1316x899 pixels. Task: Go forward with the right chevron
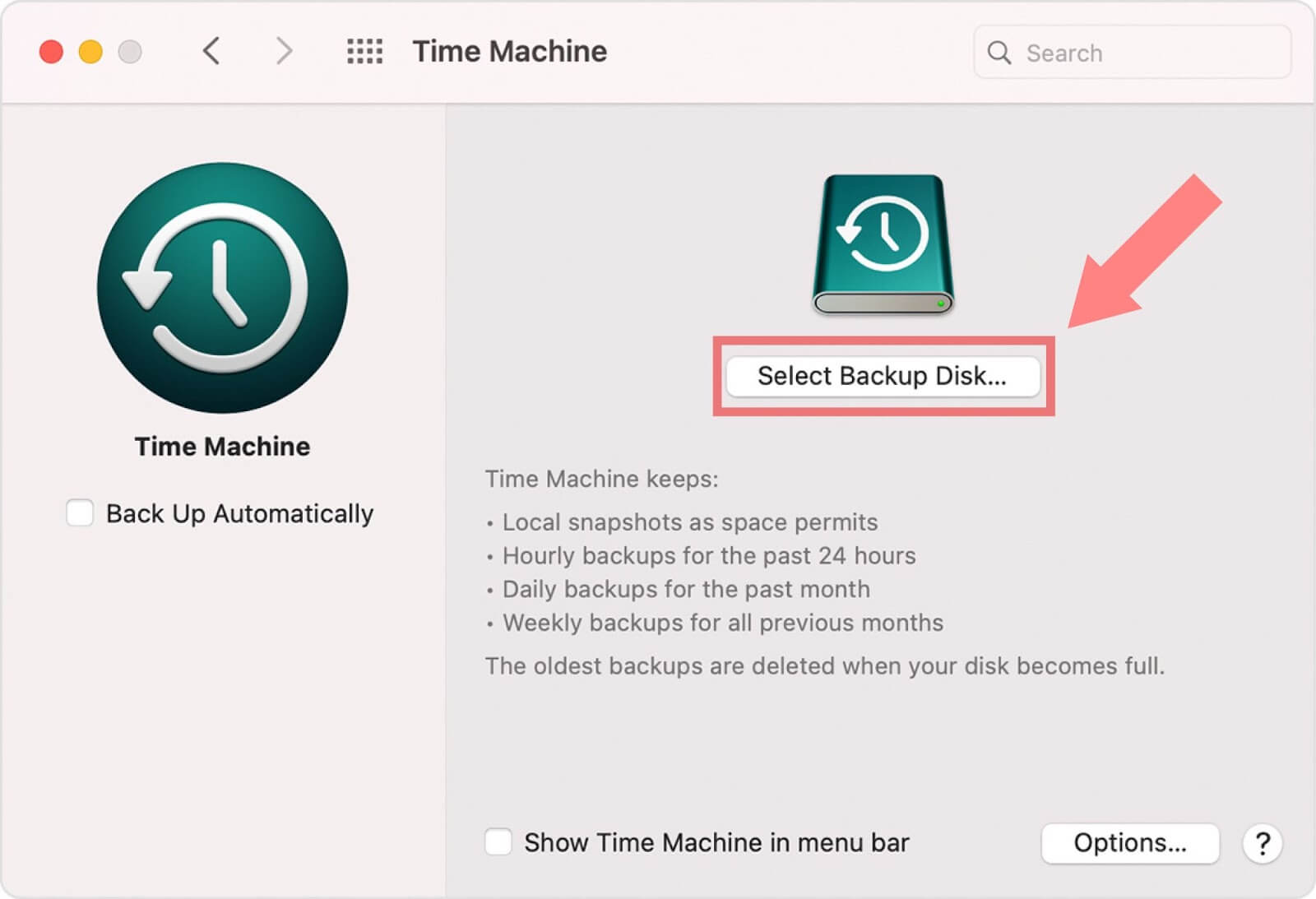[x=284, y=51]
